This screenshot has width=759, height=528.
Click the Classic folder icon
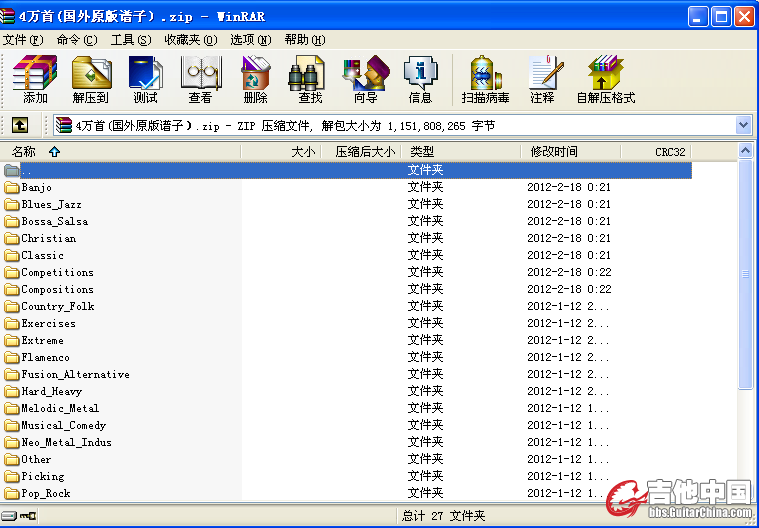click(x=12, y=256)
